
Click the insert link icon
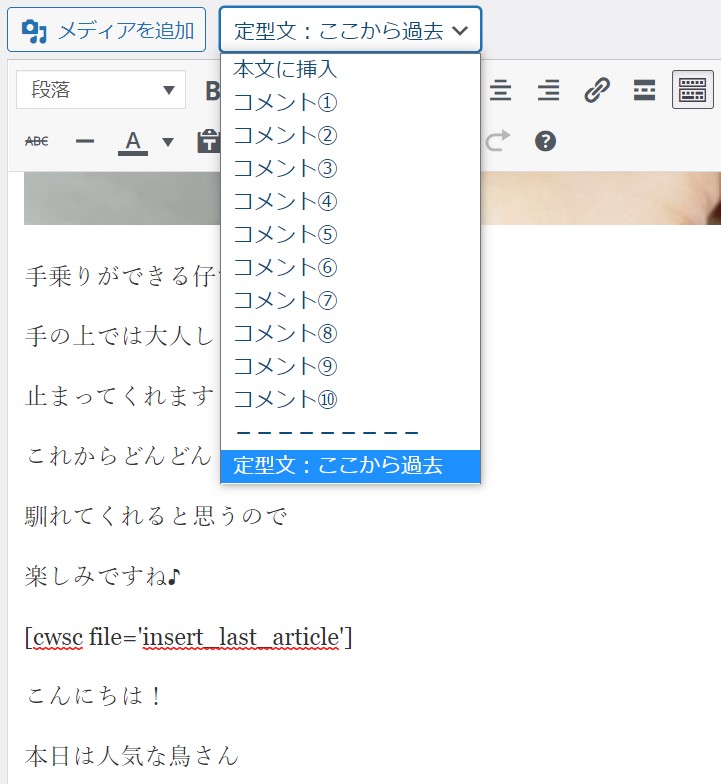pyautogui.click(x=597, y=90)
